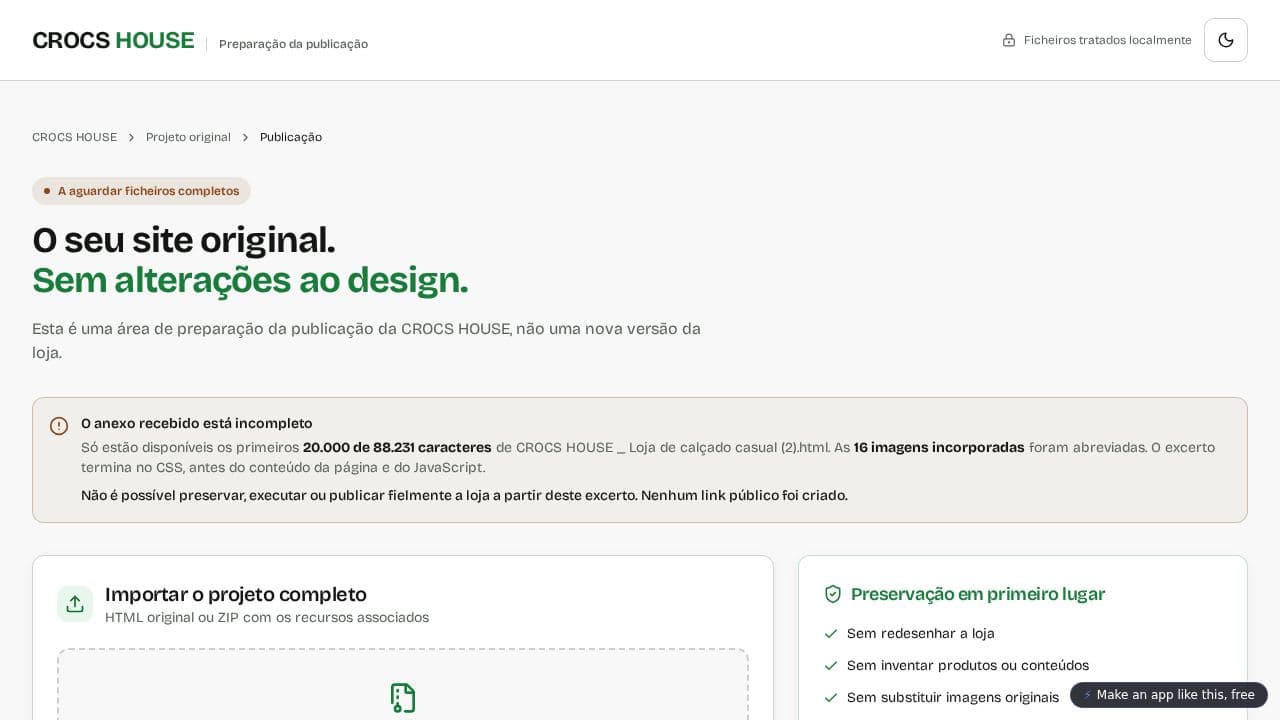This screenshot has width=1280, height=720.
Task: Go to CROCS HOUSE breadcrumb
Action: click(x=74, y=137)
